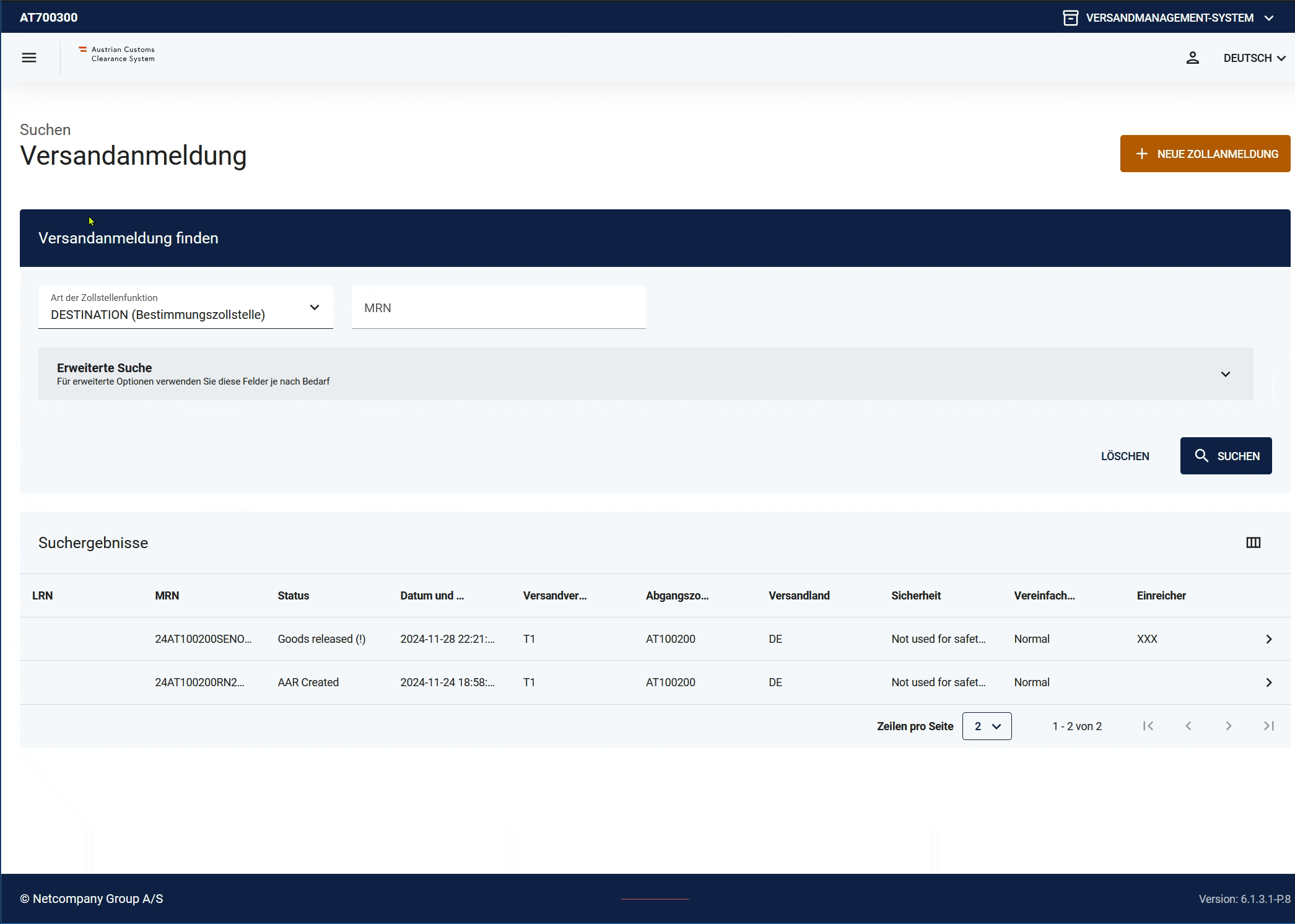Go to first page of results
The image size is (1295, 924).
1148,726
